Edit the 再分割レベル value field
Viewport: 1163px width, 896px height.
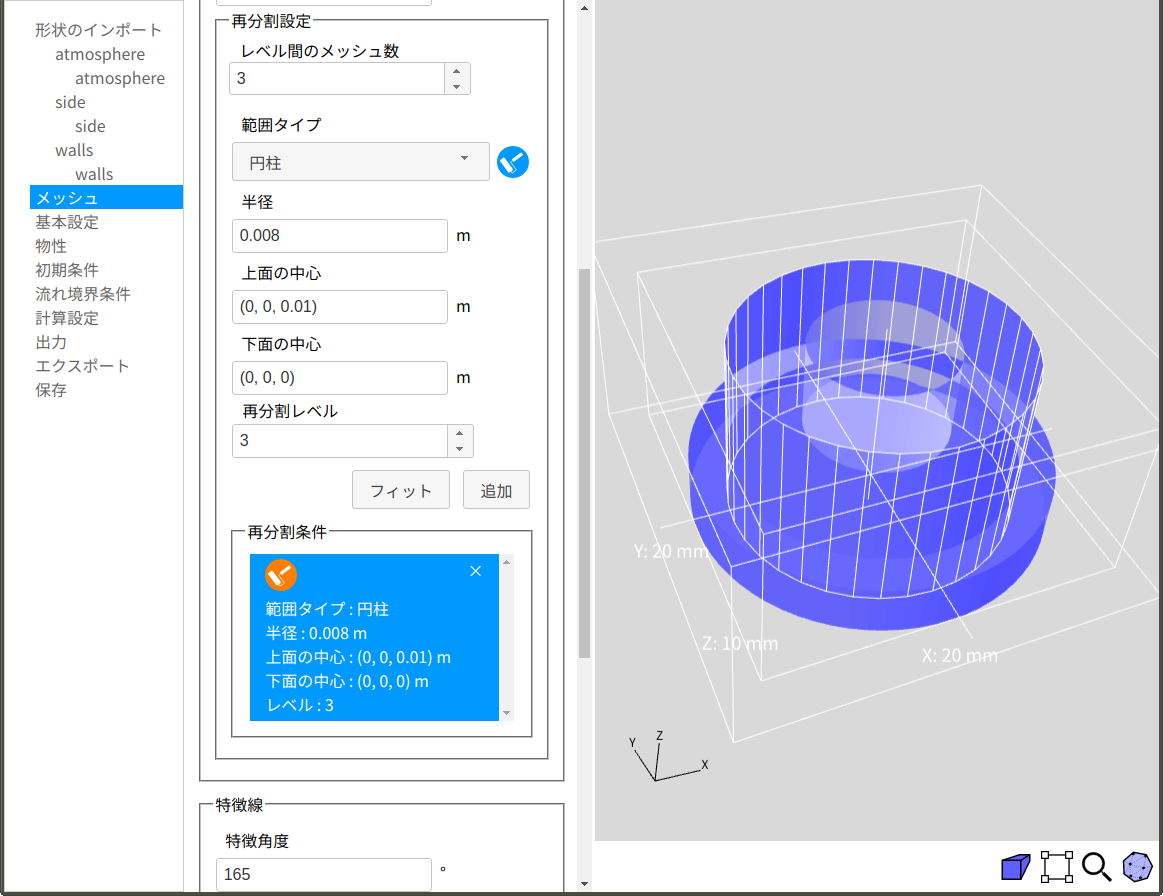click(340, 441)
